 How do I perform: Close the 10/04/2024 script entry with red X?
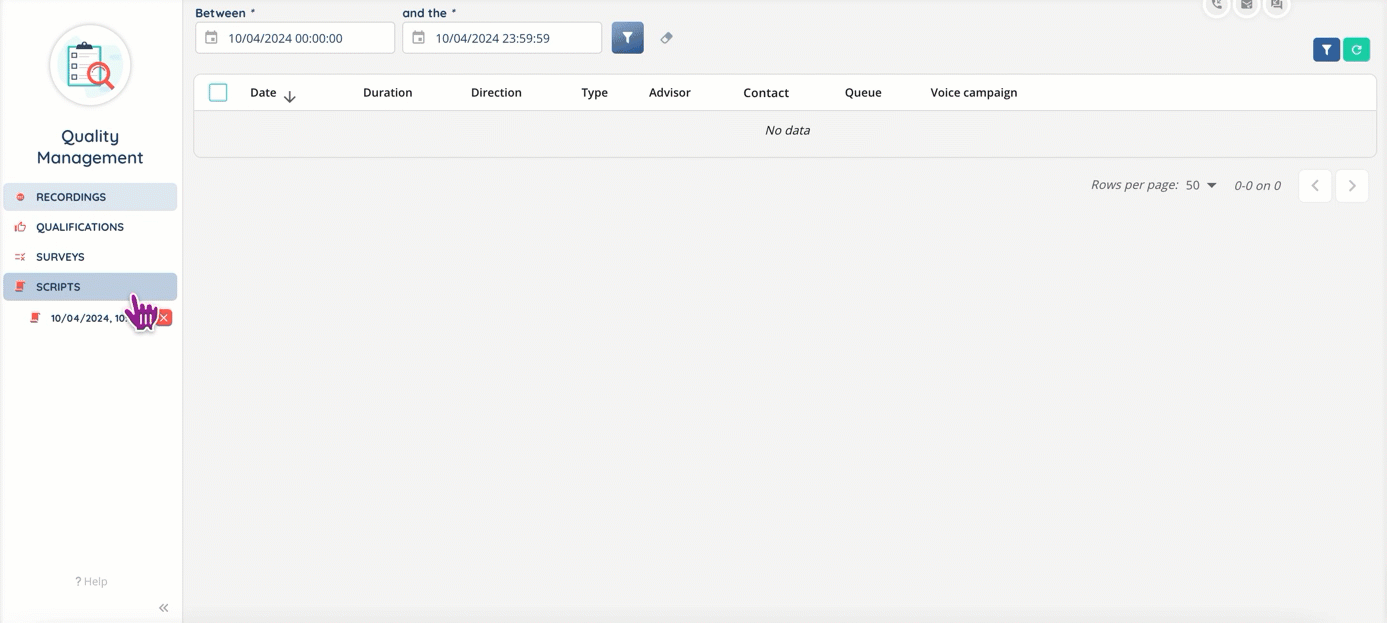pyautogui.click(x=165, y=318)
